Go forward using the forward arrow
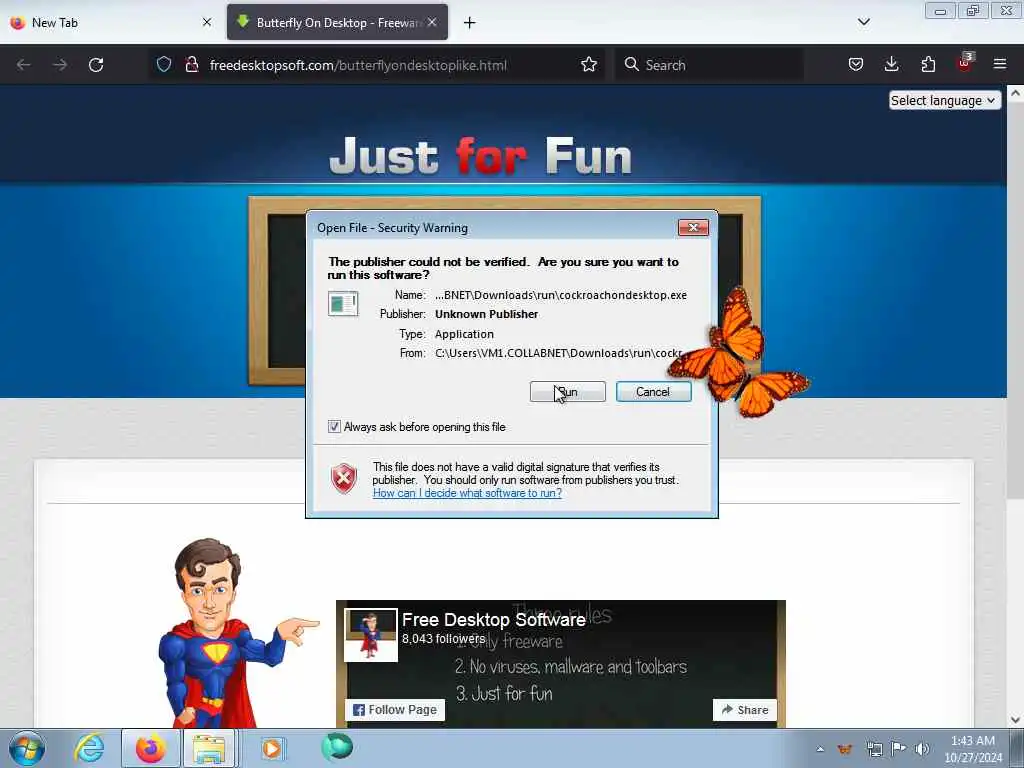Viewport: 1024px width, 768px height. click(60, 65)
